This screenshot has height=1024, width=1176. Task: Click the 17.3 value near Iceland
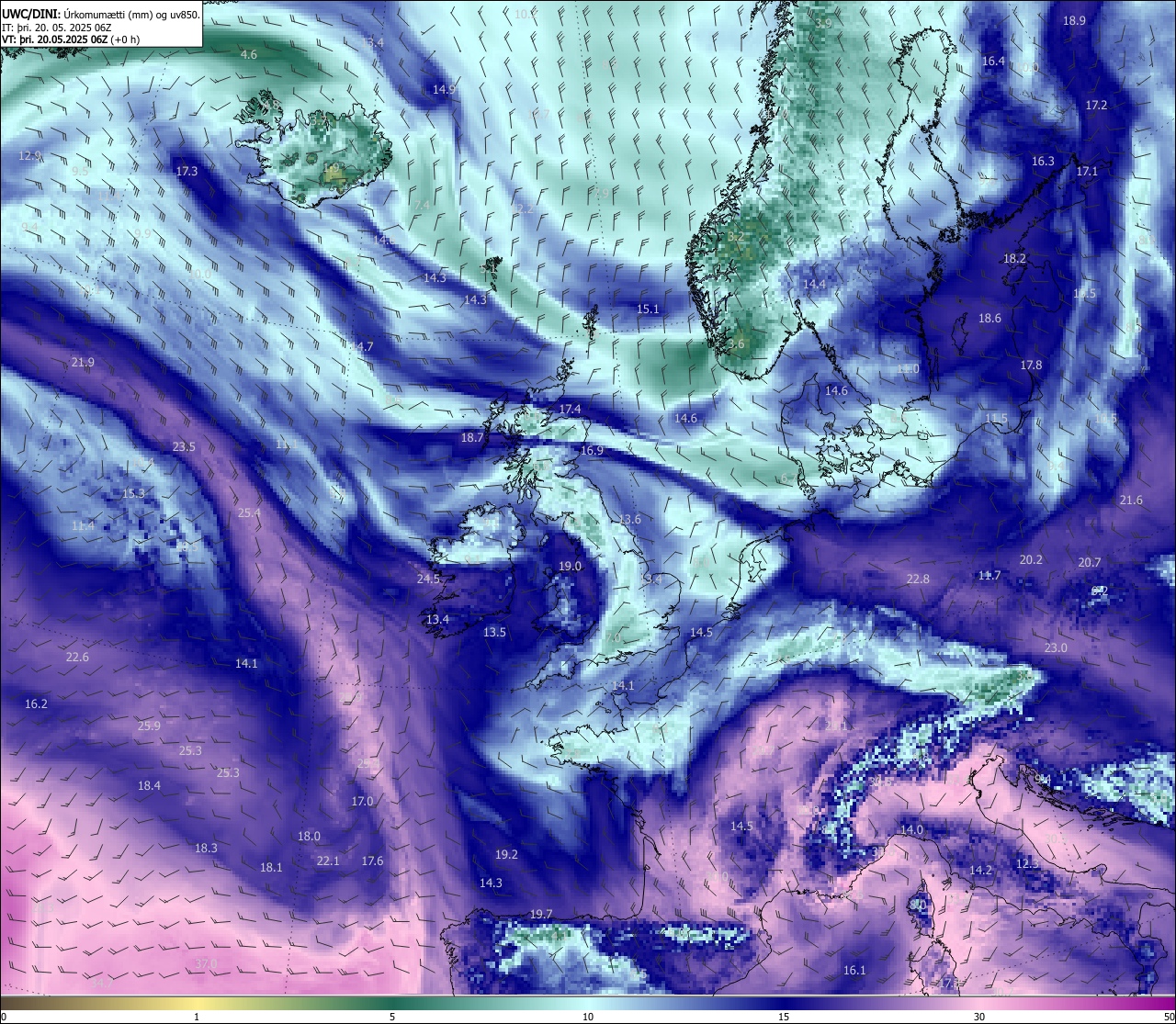tap(187, 171)
